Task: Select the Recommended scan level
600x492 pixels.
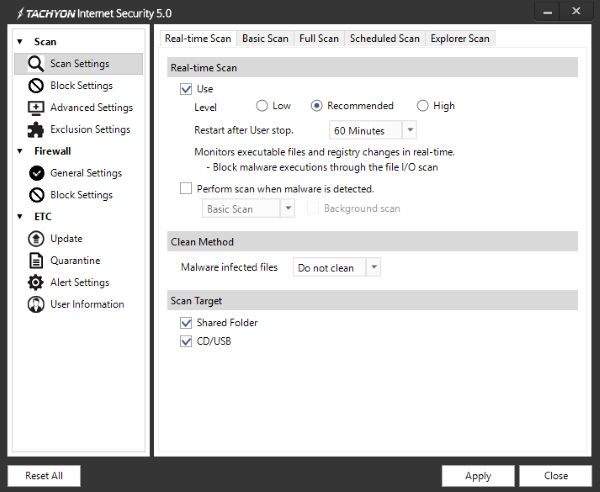Action: [316, 106]
